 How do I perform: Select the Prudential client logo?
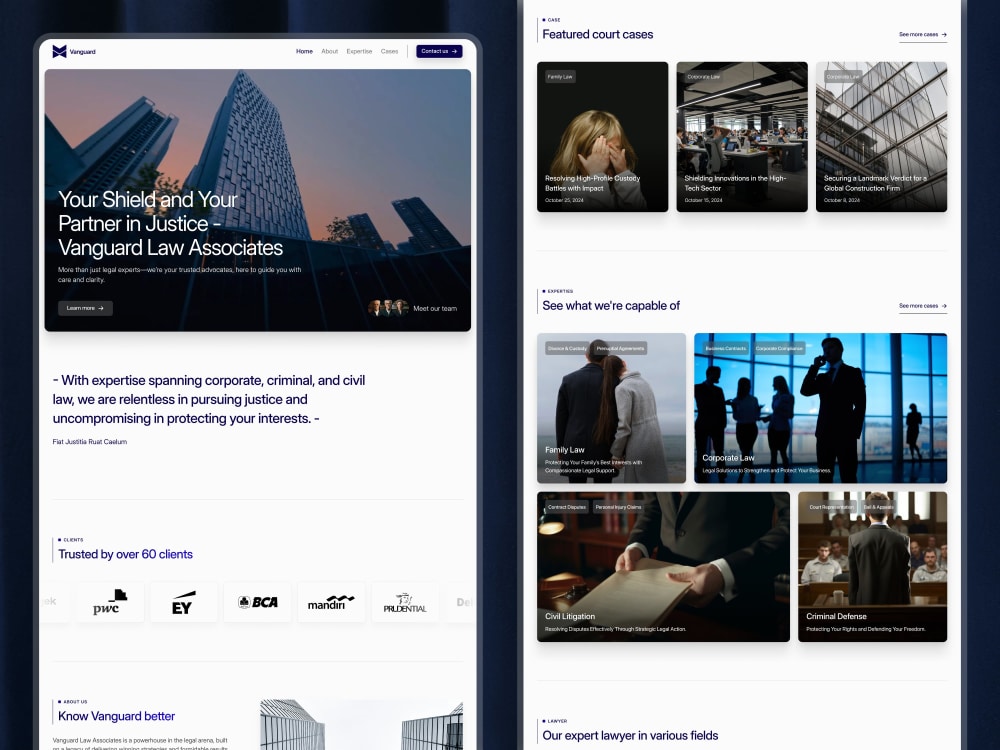click(x=405, y=602)
